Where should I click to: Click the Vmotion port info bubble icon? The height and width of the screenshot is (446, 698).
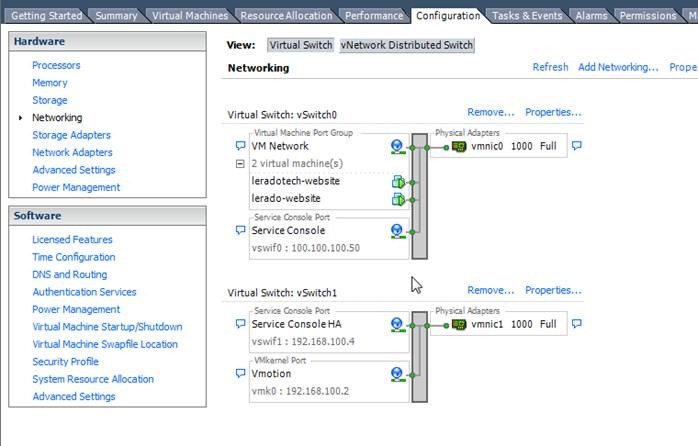click(240, 373)
